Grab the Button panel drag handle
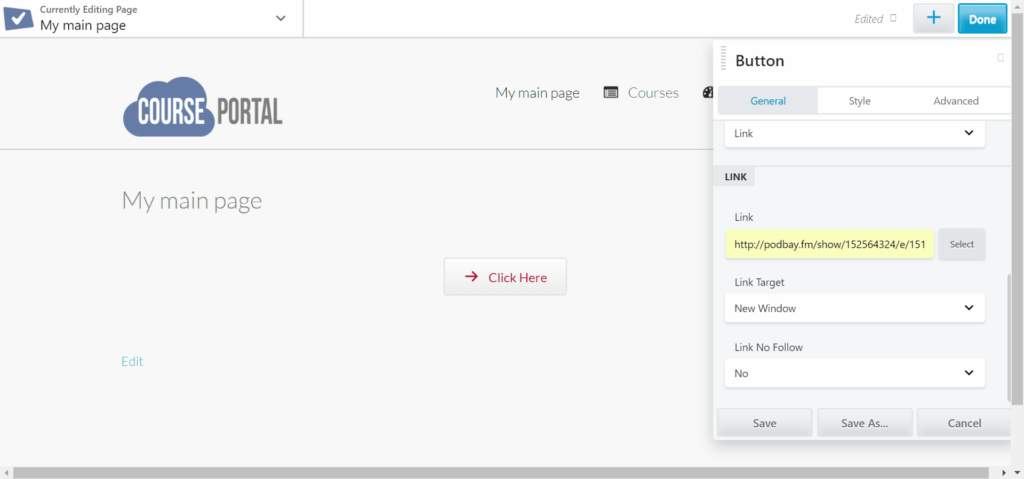 tap(723, 59)
